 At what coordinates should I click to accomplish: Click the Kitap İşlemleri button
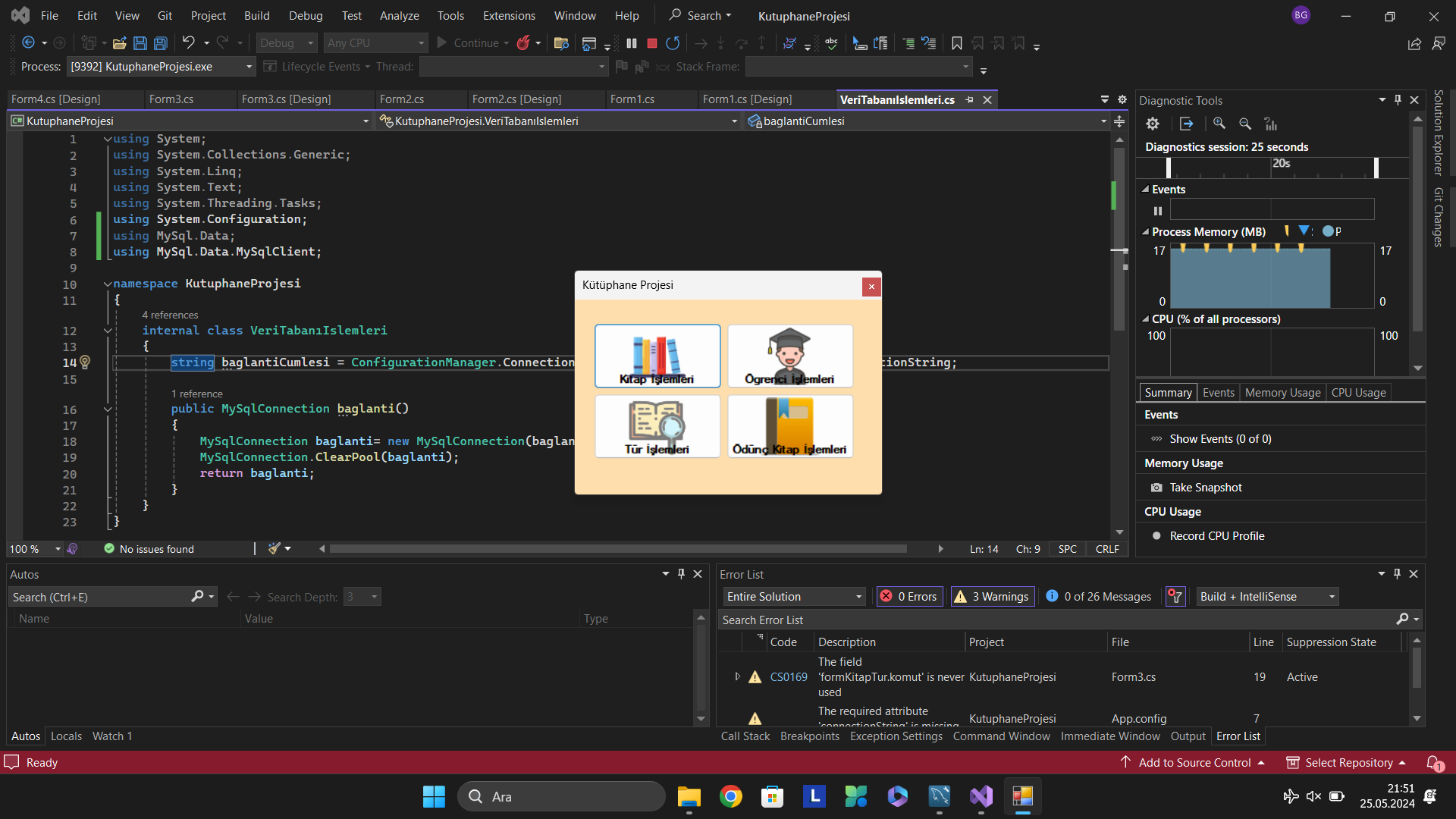pos(657,356)
